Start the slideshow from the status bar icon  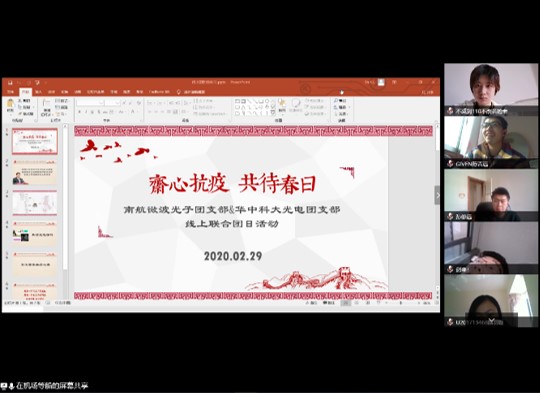378,303
